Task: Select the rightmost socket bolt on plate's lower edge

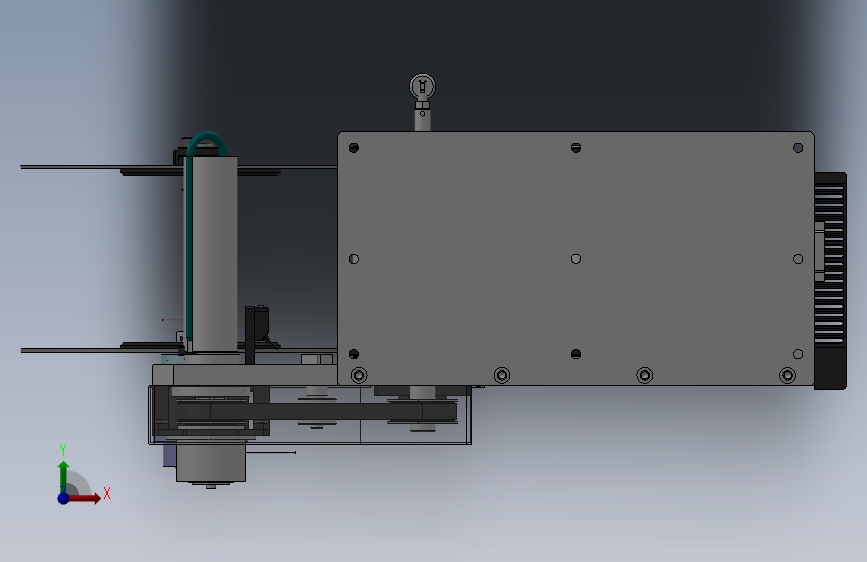Action: tap(787, 376)
